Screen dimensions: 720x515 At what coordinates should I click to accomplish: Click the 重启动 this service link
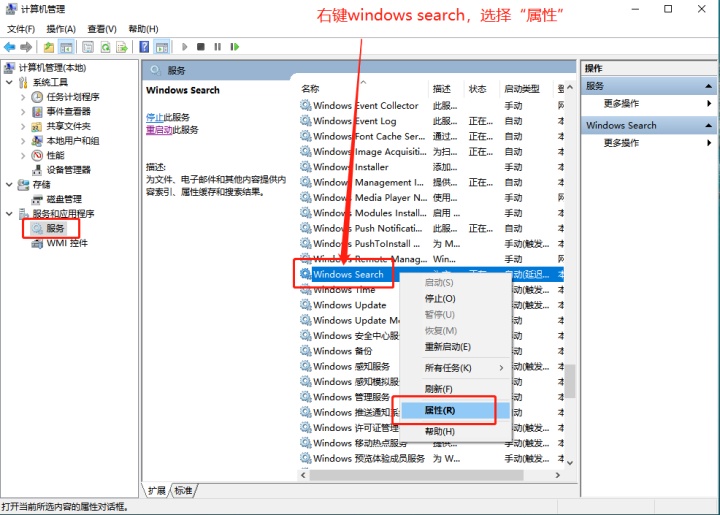pos(159,130)
